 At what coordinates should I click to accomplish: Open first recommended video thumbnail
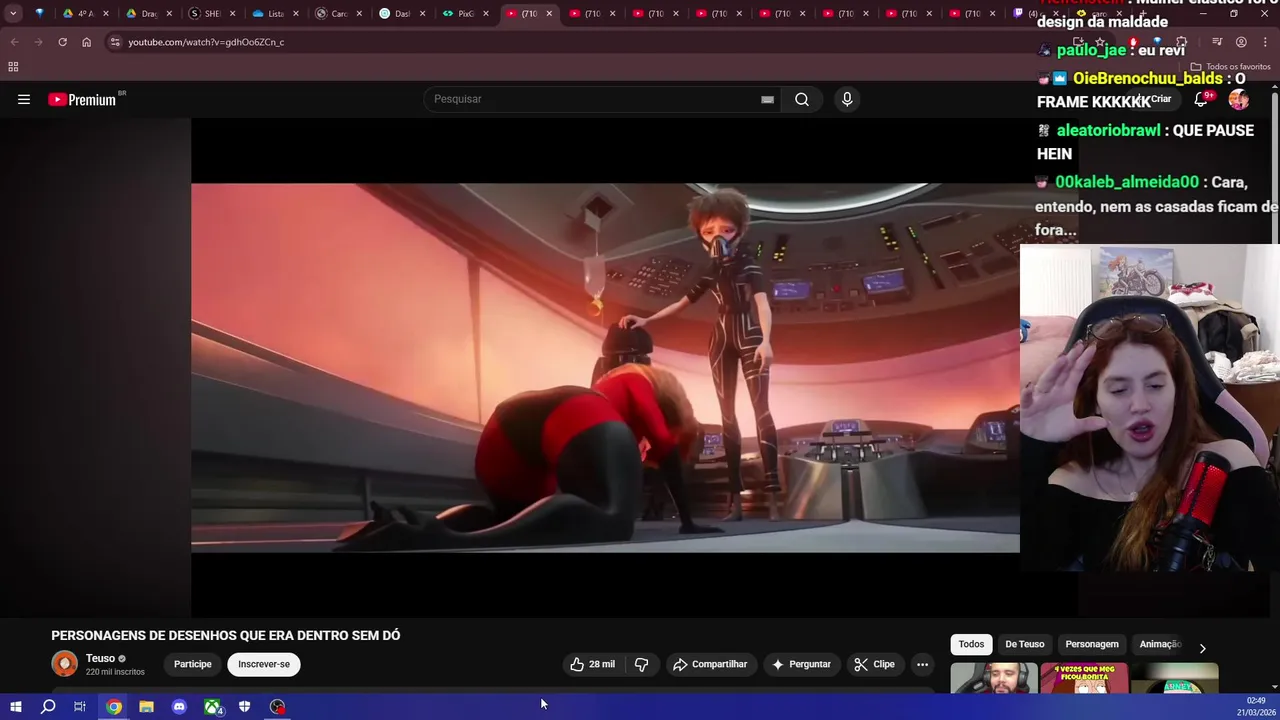993,678
